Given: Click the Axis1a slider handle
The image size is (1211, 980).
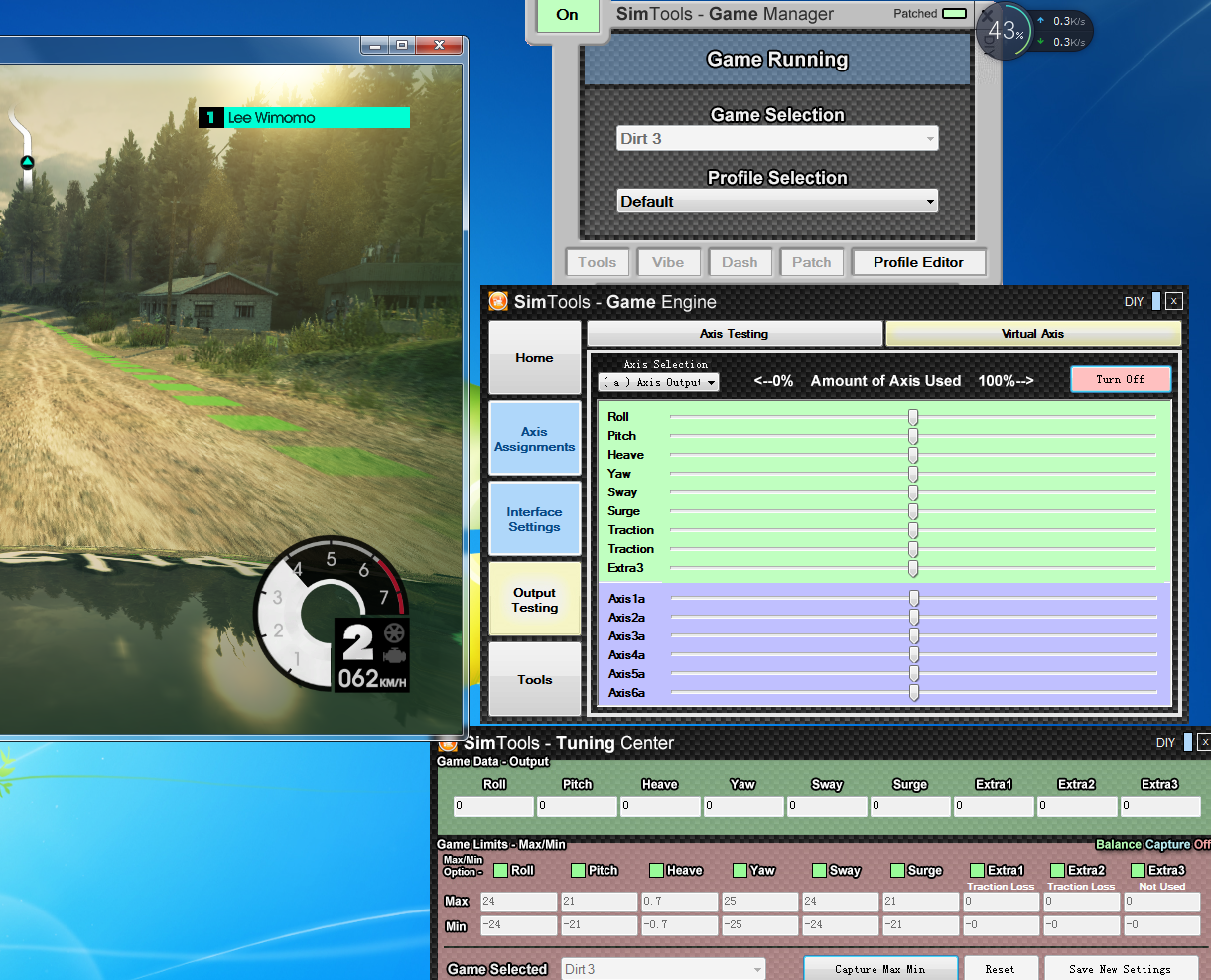Looking at the screenshot, I should pyautogui.click(x=914, y=599).
